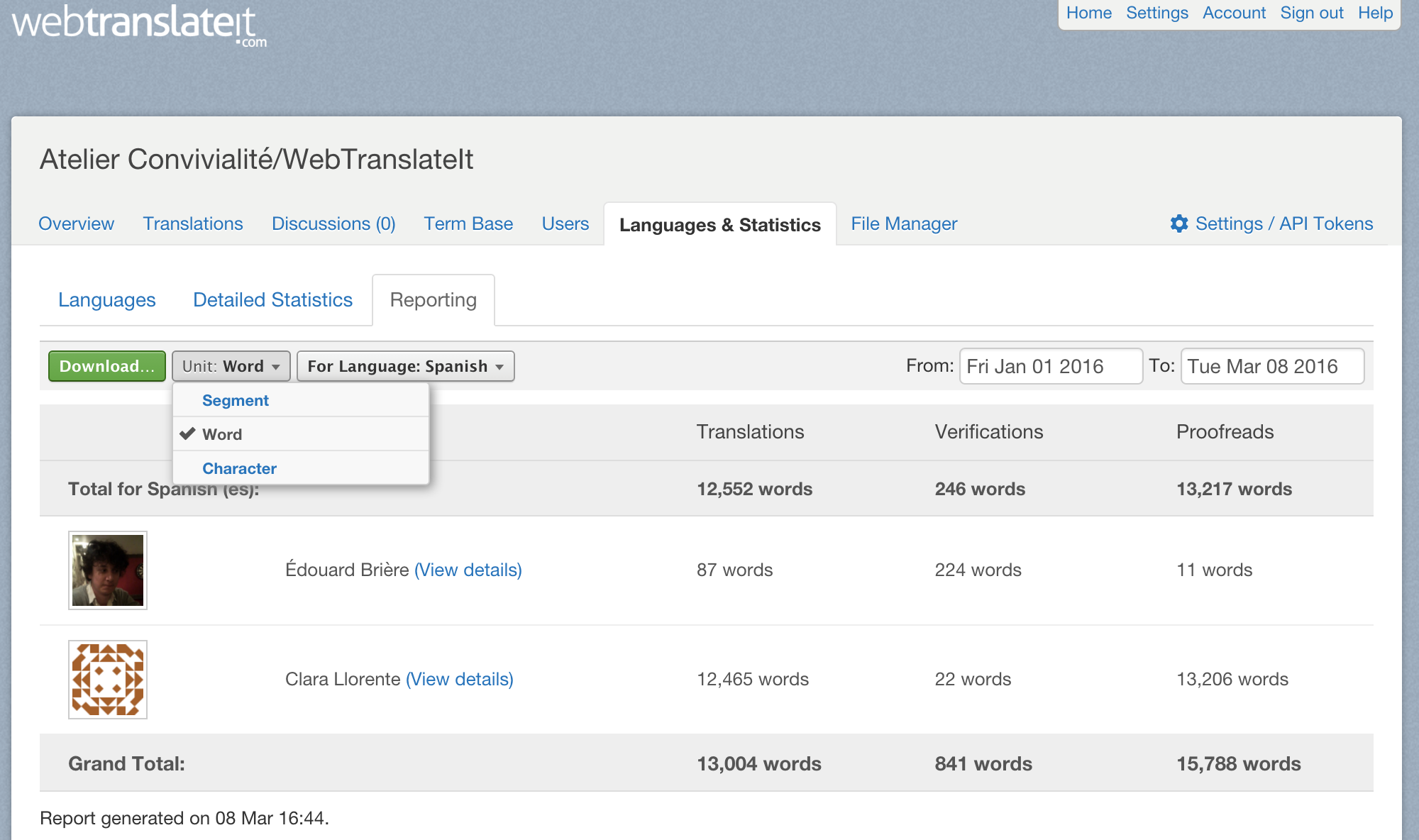Switch to the Languages sub-tab
This screenshot has width=1419, height=840.
(106, 300)
